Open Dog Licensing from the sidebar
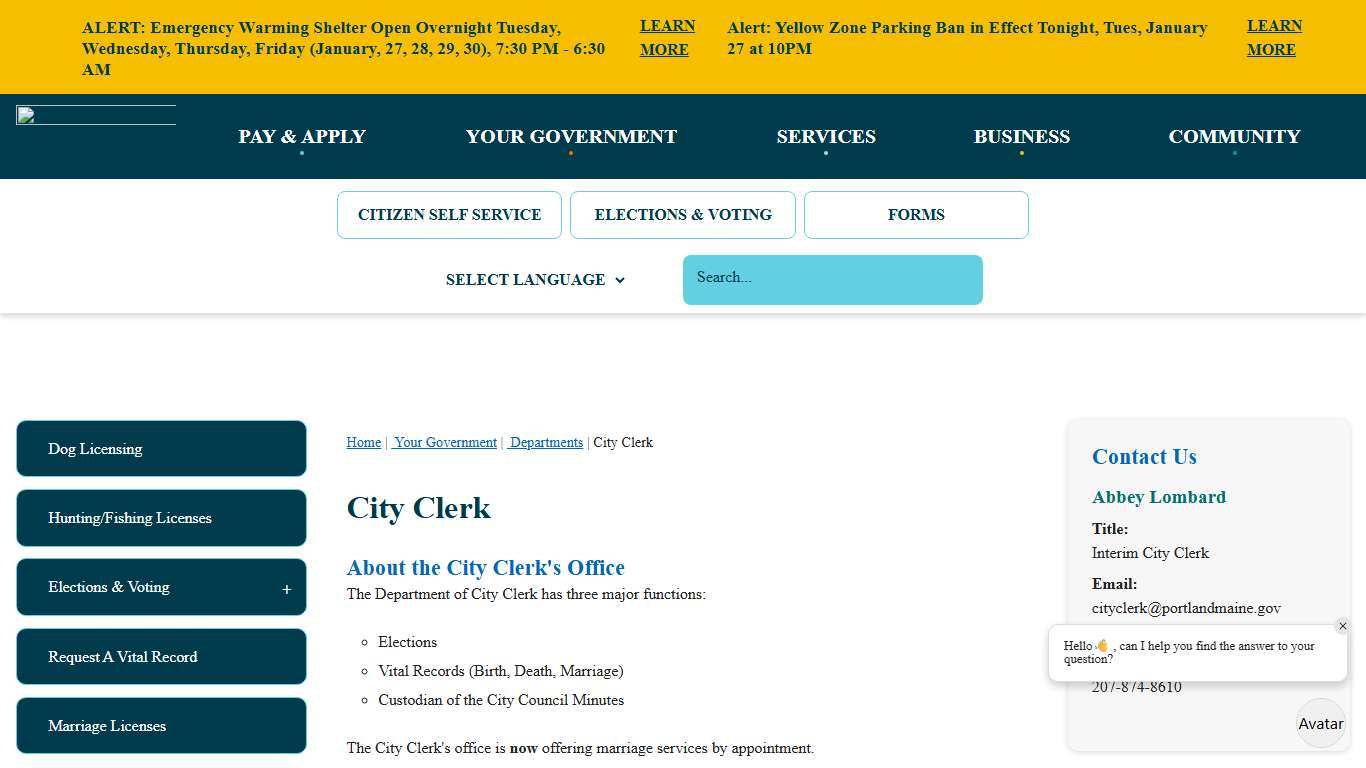The height and width of the screenshot is (768, 1366). pyautogui.click(x=161, y=448)
